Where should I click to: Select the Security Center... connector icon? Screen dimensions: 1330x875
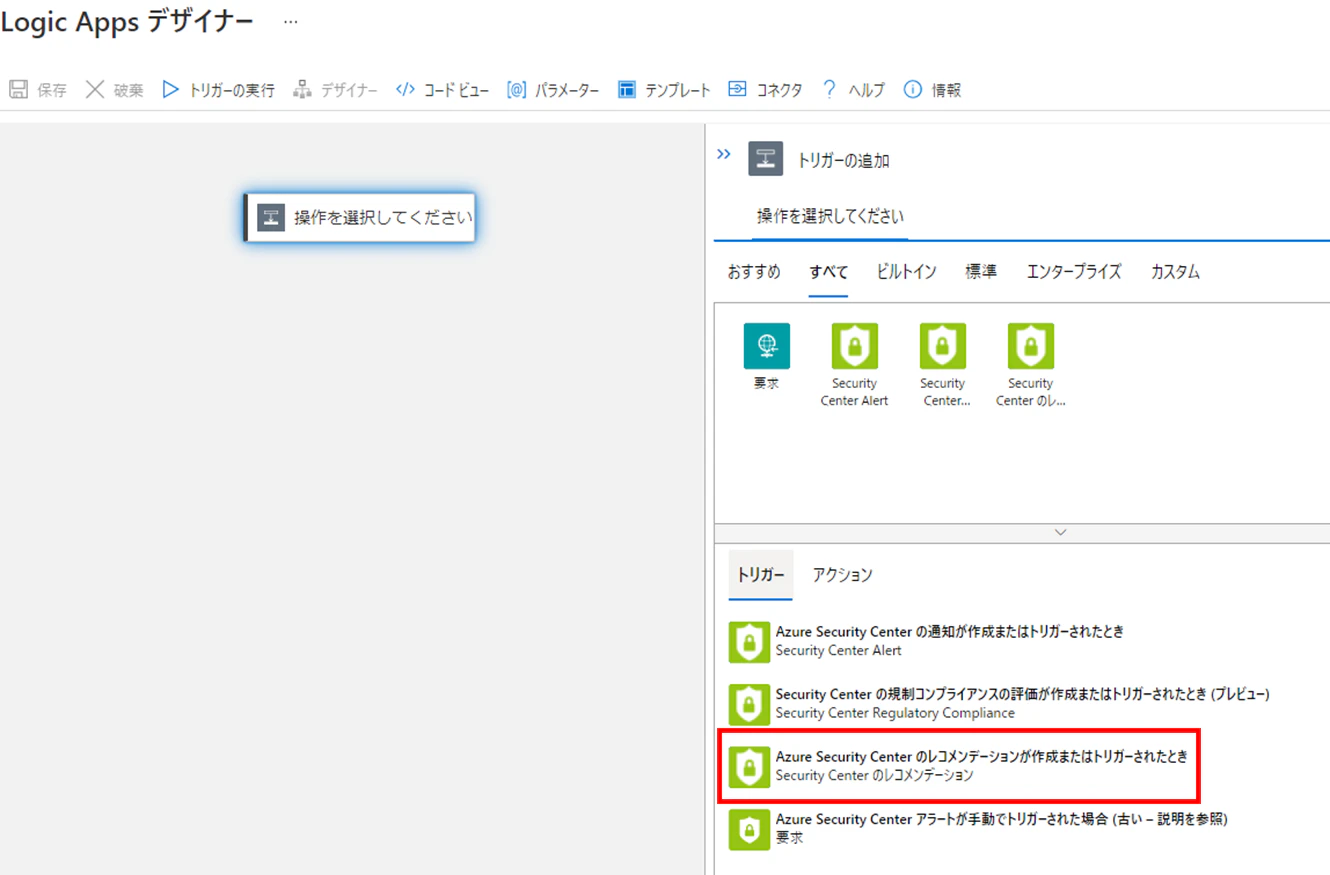943,346
